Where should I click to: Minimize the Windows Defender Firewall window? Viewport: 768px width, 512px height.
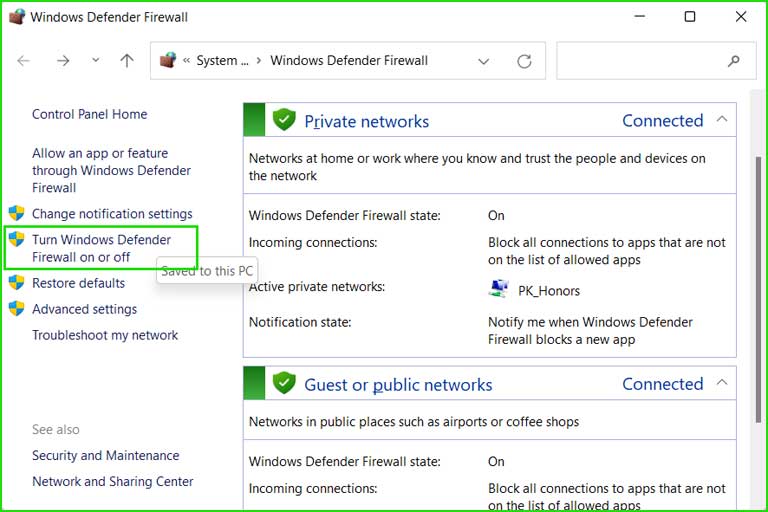point(639,17)
